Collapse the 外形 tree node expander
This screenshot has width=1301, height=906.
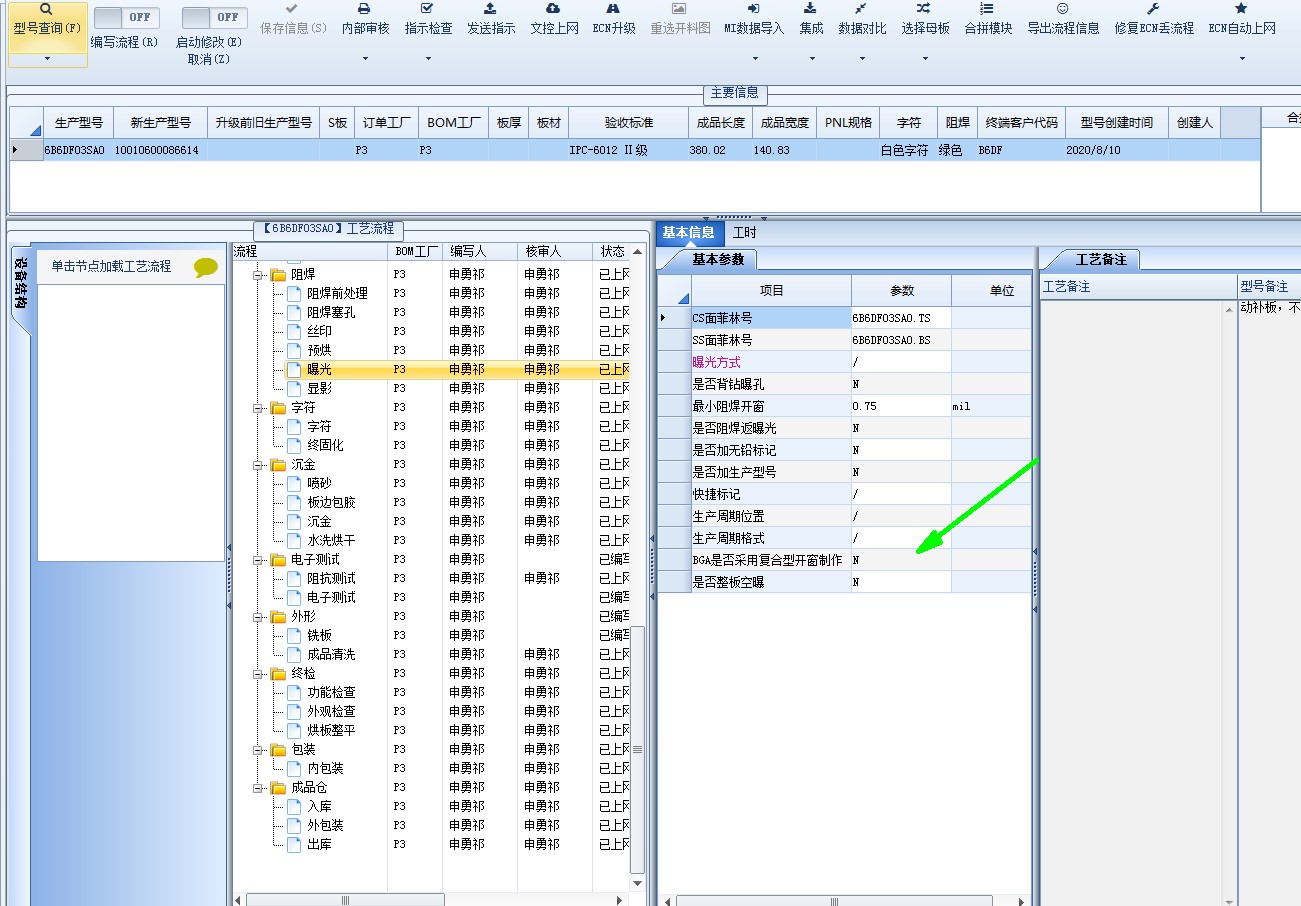[258, 617]
